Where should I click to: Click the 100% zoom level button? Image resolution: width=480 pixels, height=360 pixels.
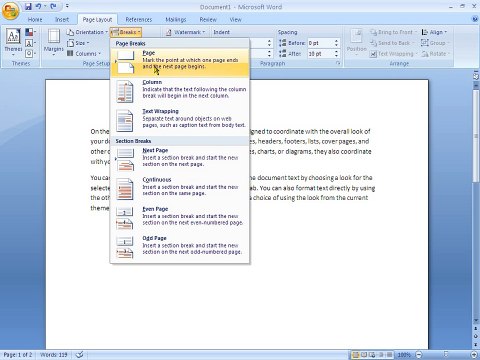[x=404, y=355]
